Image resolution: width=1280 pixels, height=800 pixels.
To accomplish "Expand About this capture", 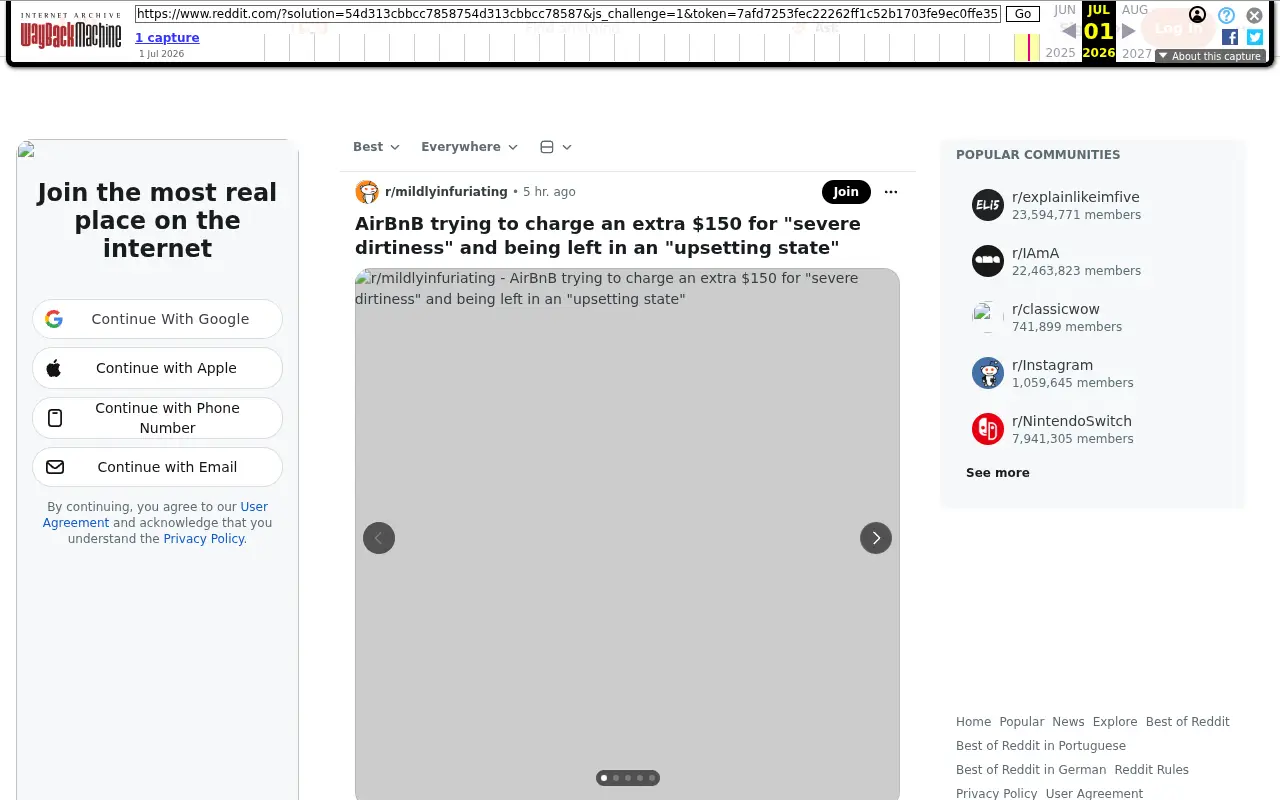I will (1210, 56).
